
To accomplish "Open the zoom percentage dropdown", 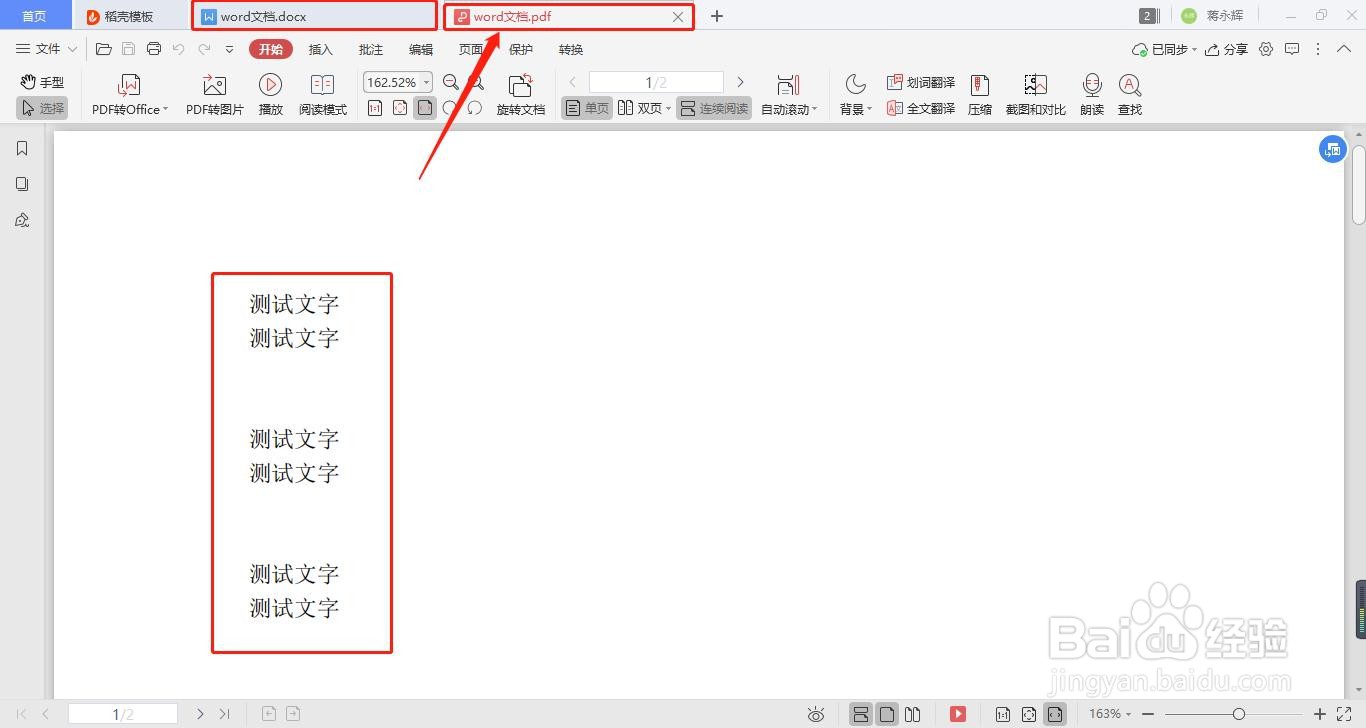I will coord(424,82).
